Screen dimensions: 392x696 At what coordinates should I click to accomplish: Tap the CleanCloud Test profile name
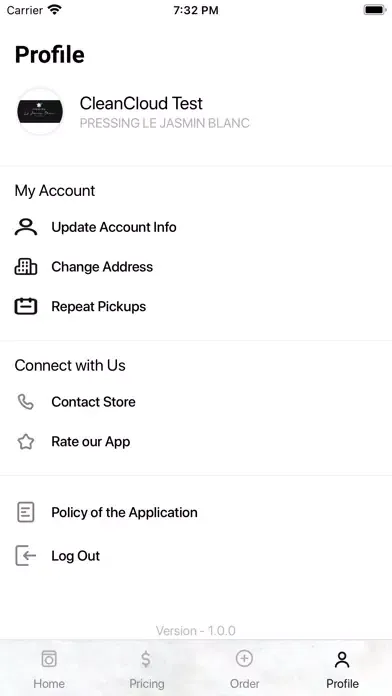pos(141,103)
